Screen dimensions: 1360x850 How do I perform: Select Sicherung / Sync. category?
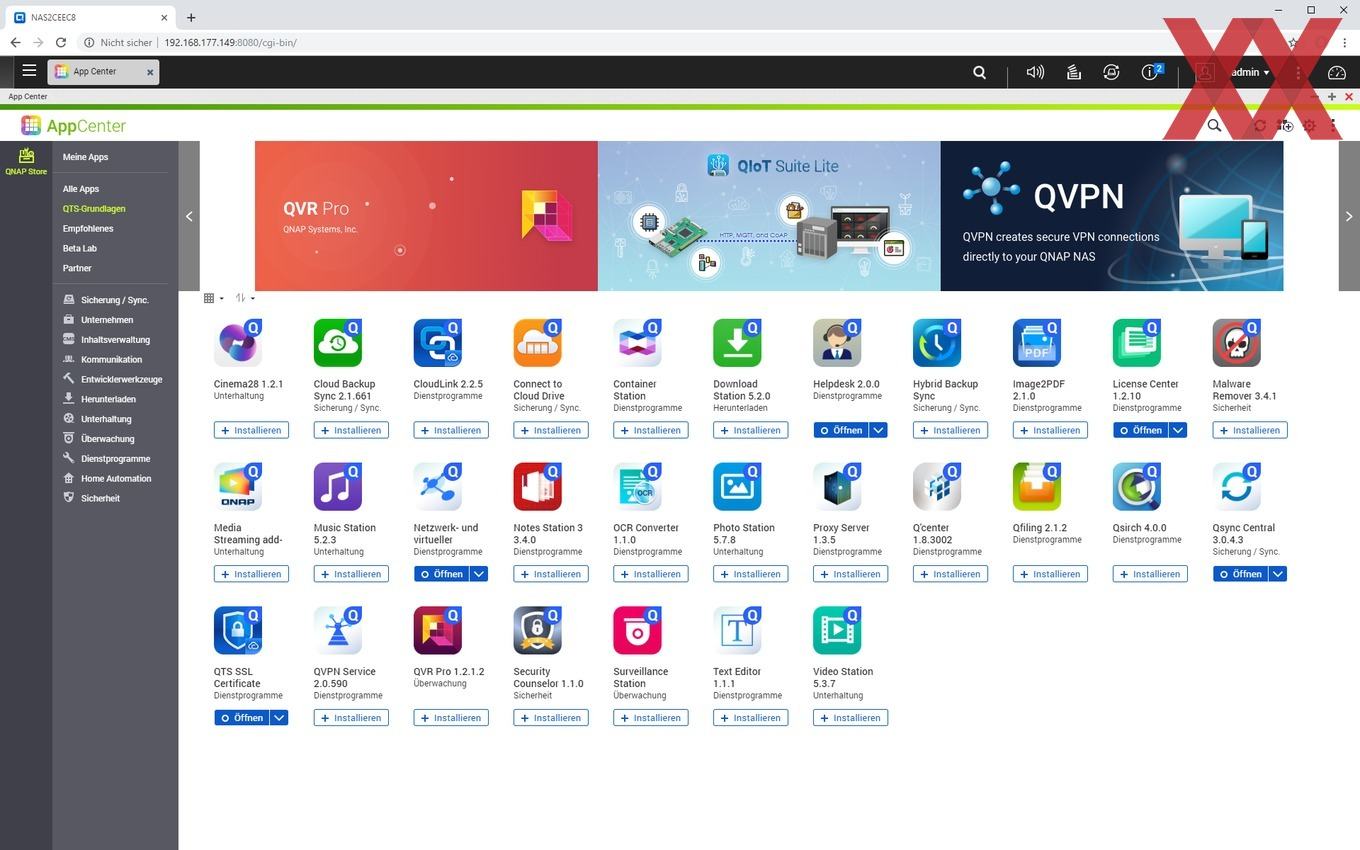click(x=115, y=300)
